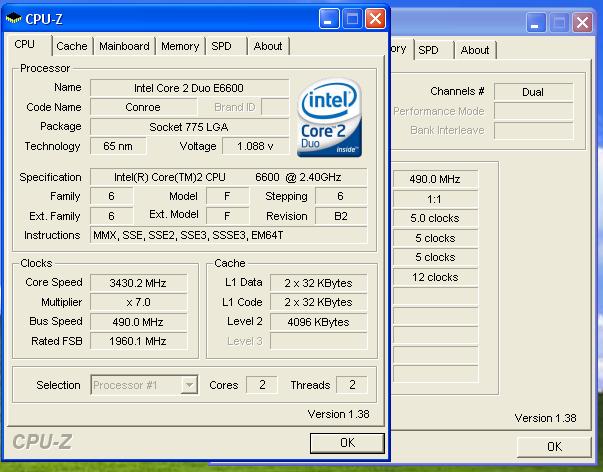Click the Rated FSB value 1960.1 MHz
This screenshot has height=472, width=603.
click(138, 341)
